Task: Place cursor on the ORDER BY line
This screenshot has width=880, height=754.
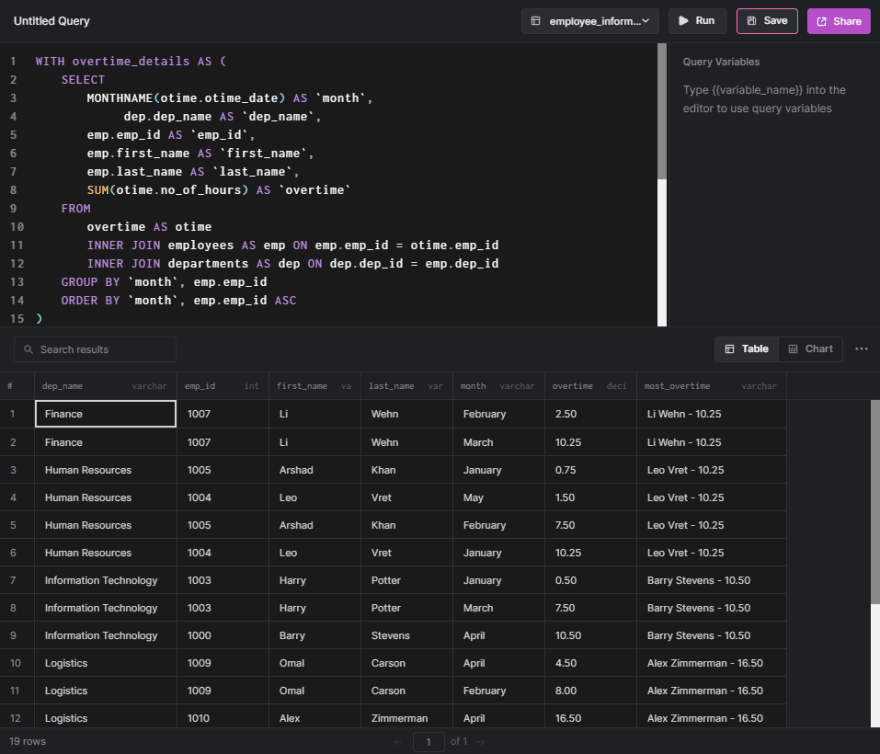Action: (x=178, y=300)
